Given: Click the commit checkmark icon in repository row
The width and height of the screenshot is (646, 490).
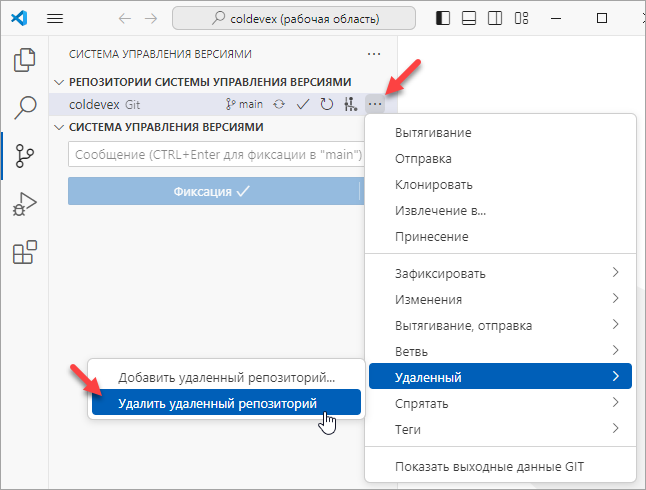Looking at the screenshot, I should [x=303, y=103].
